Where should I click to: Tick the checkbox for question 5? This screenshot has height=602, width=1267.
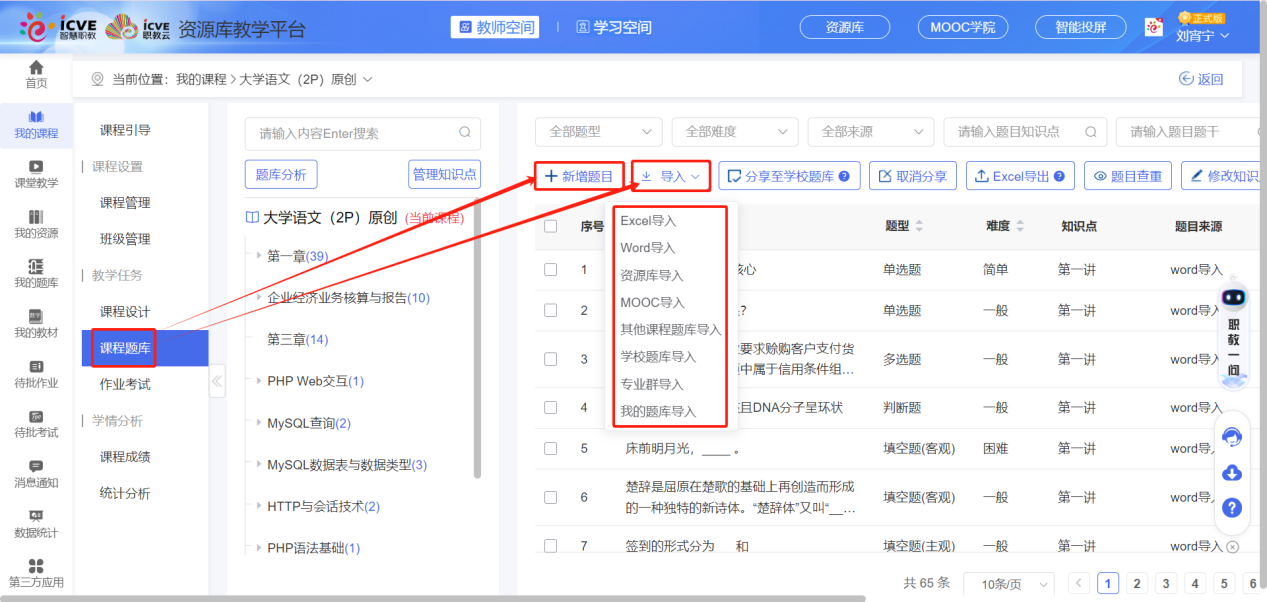[550, 448]
